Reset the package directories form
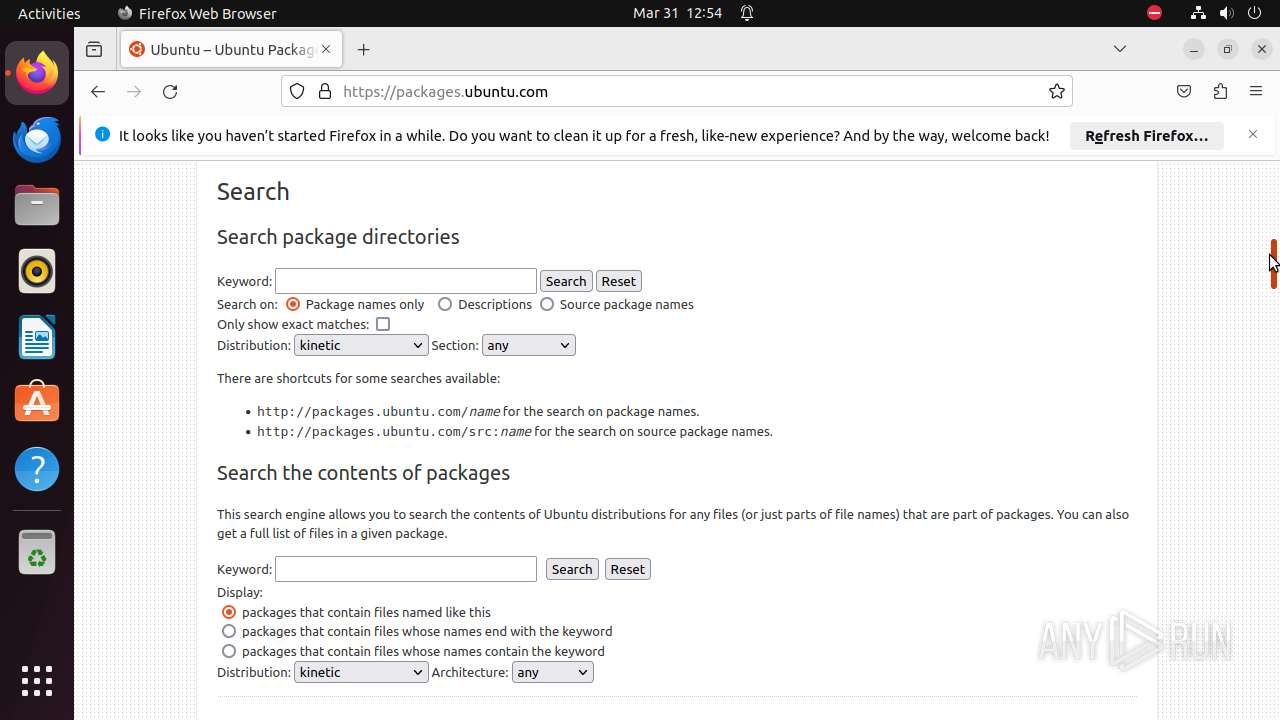1280x720 pixels. point(618,281)
